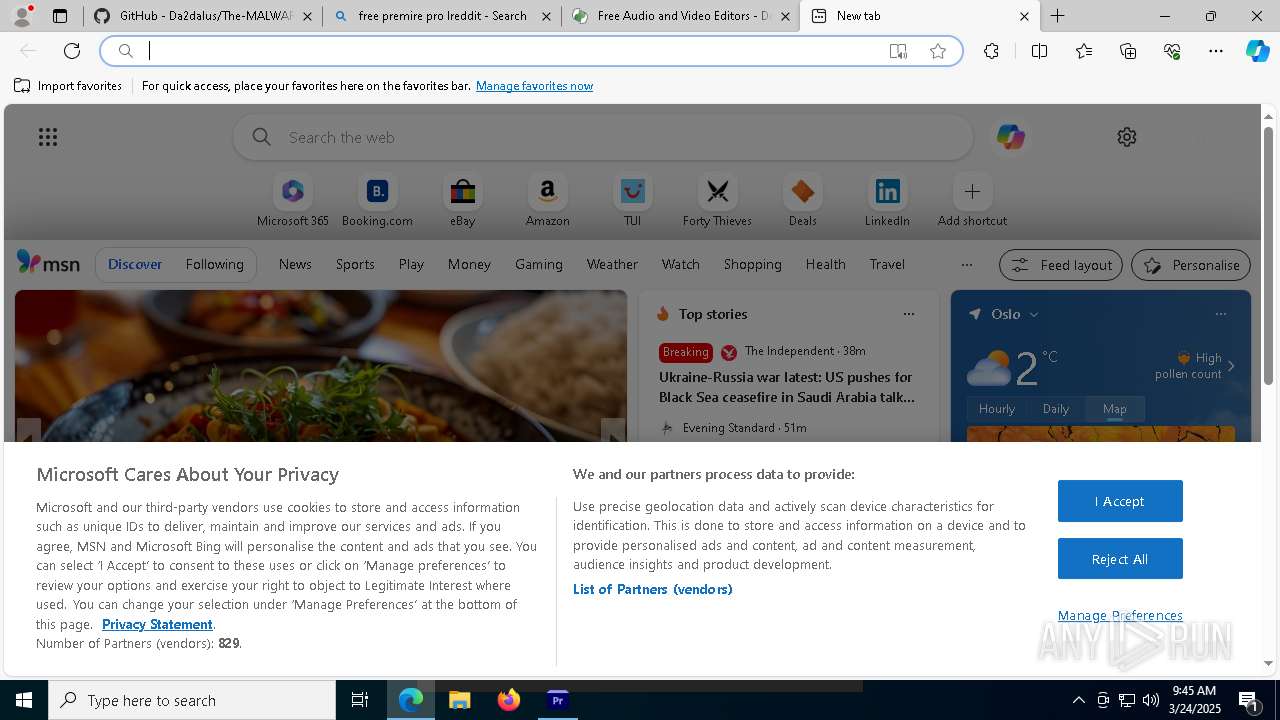Screen dimensions: 1280x720
Task: Open Microsoft 365 shortcut
Action: click(x=293, y=201)
